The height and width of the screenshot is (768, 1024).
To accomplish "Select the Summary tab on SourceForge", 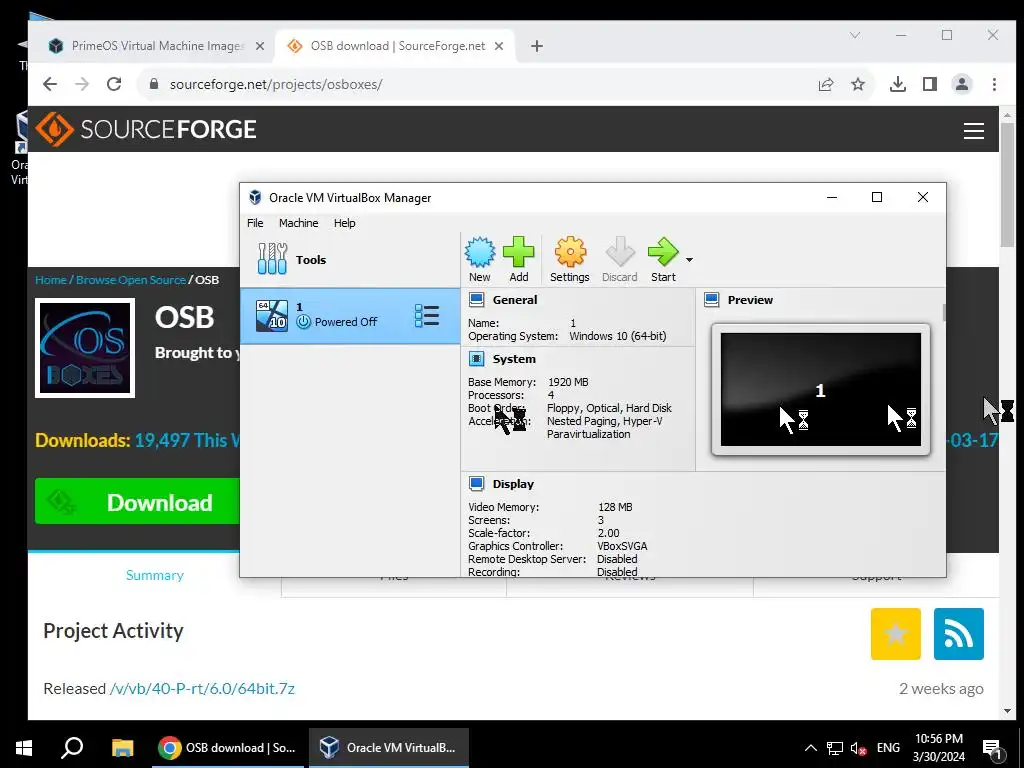I will tap(155, 575).
